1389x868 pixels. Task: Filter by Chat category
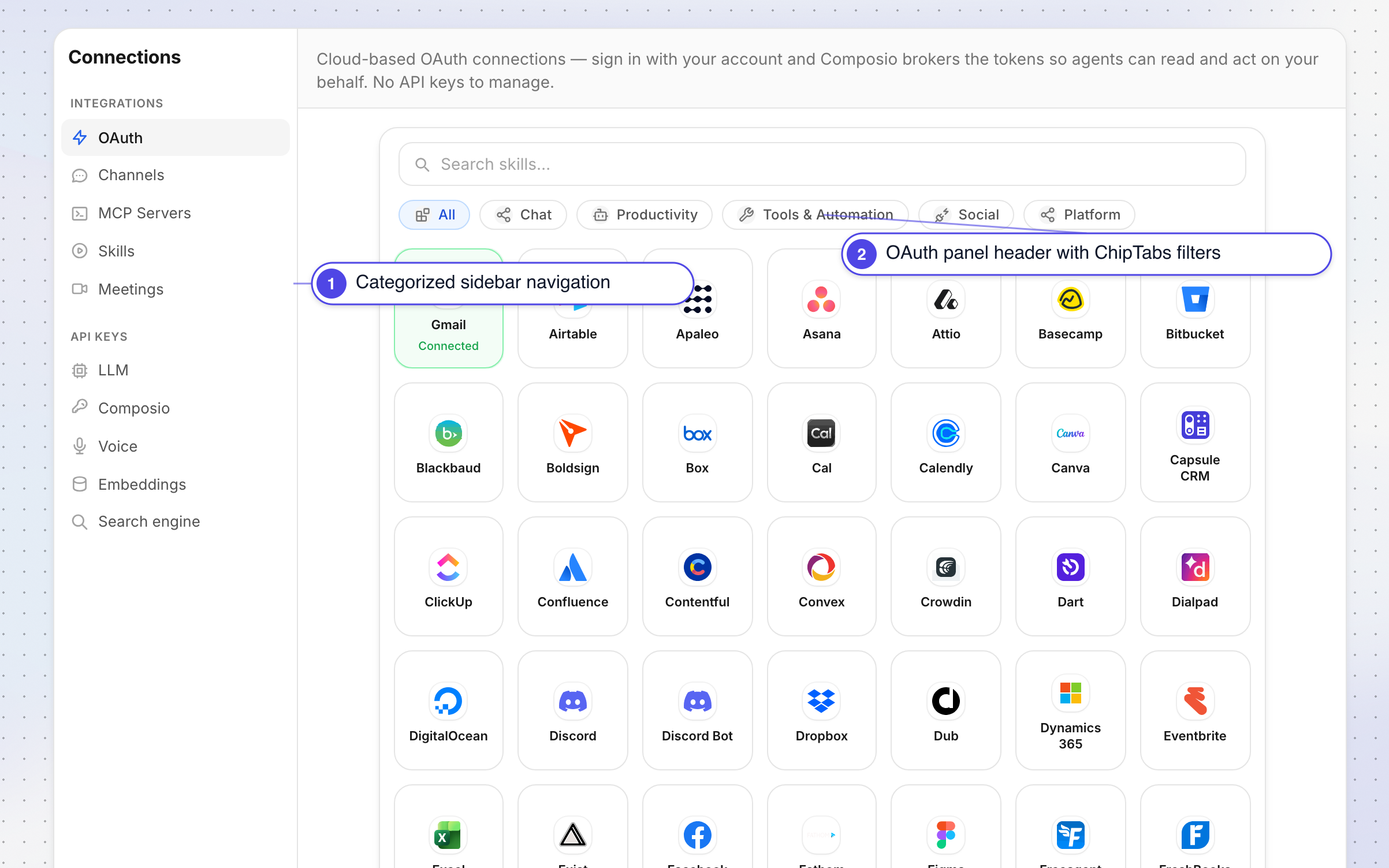pos(523,215)
